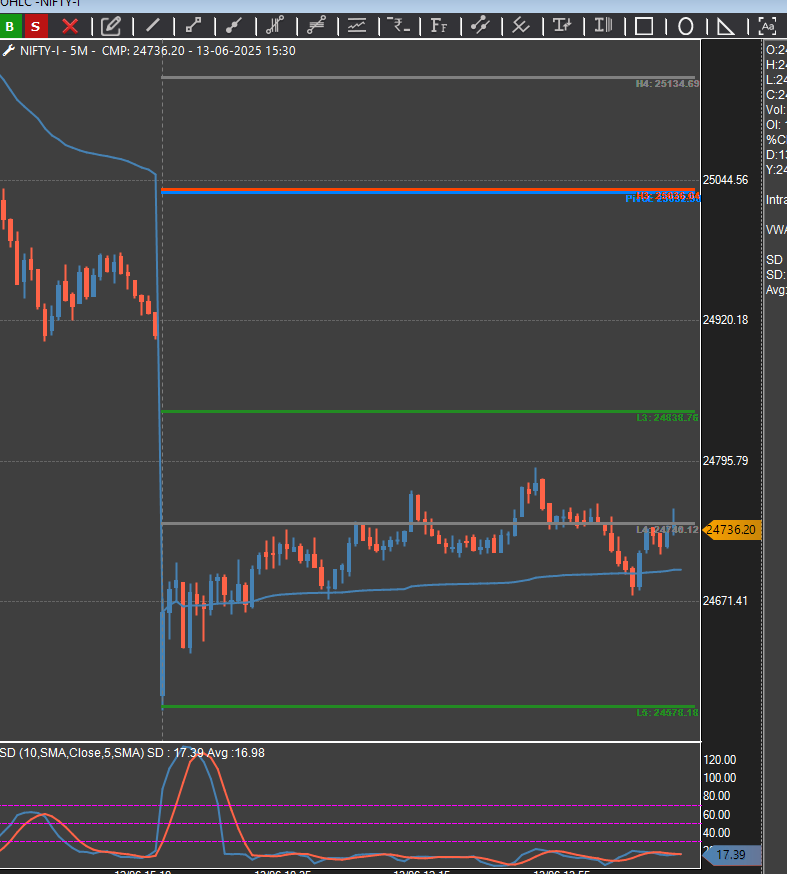Click the L3: 24838.76 level label
The image size is (787, 874).
coord(667,417)
